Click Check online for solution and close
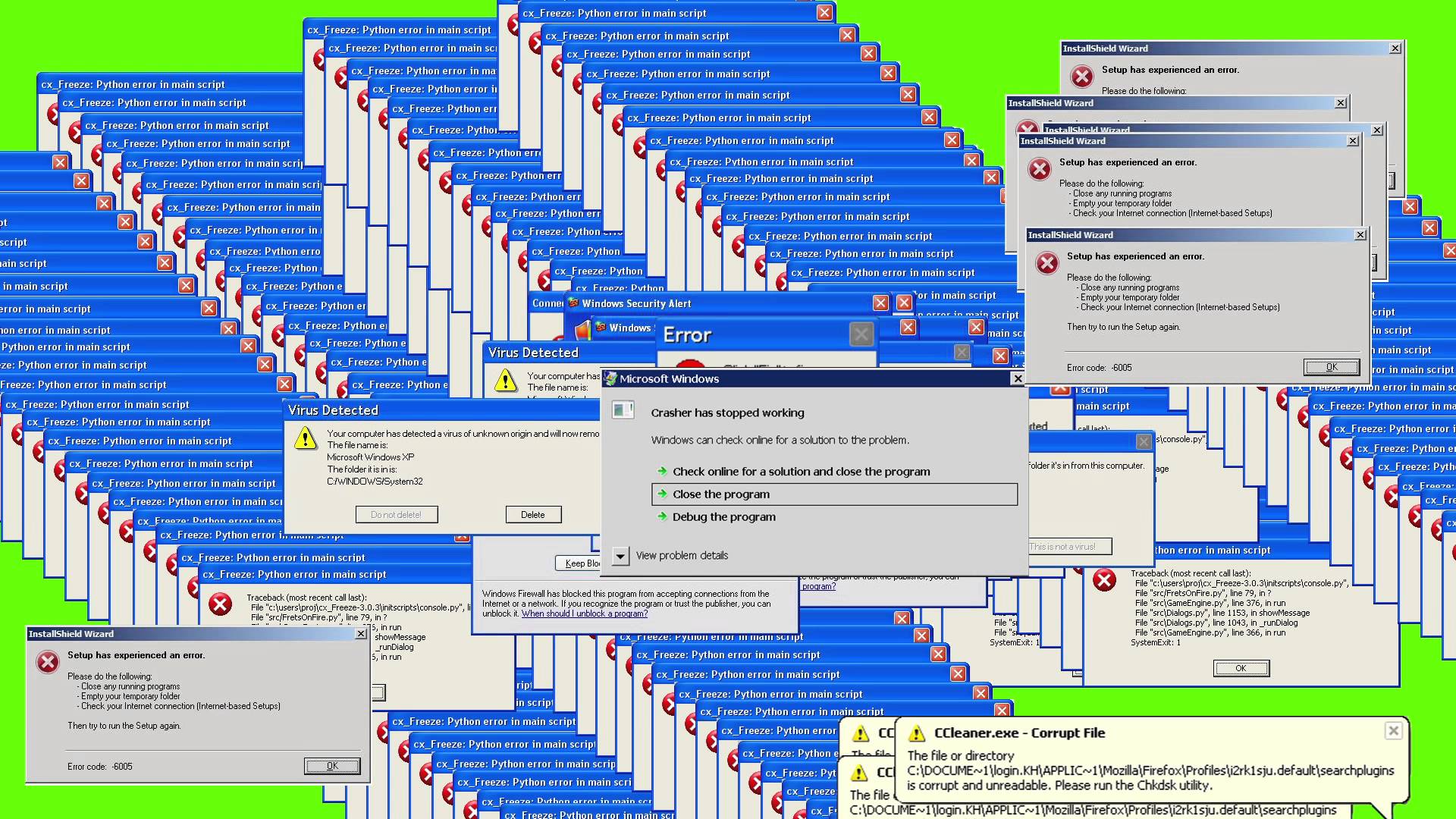Screen dimensions: 1456x819 coord(801,471)
